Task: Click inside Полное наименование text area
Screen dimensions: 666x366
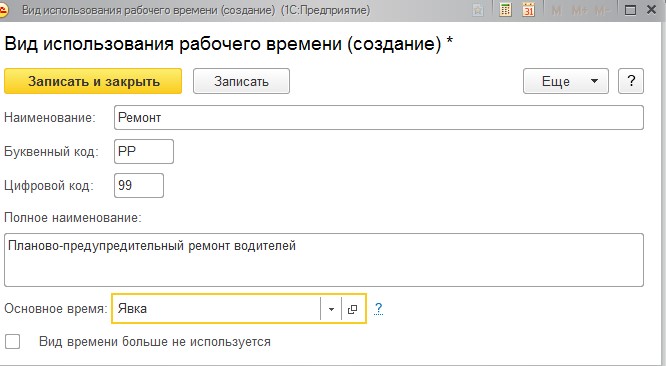Action: [324, 260]
